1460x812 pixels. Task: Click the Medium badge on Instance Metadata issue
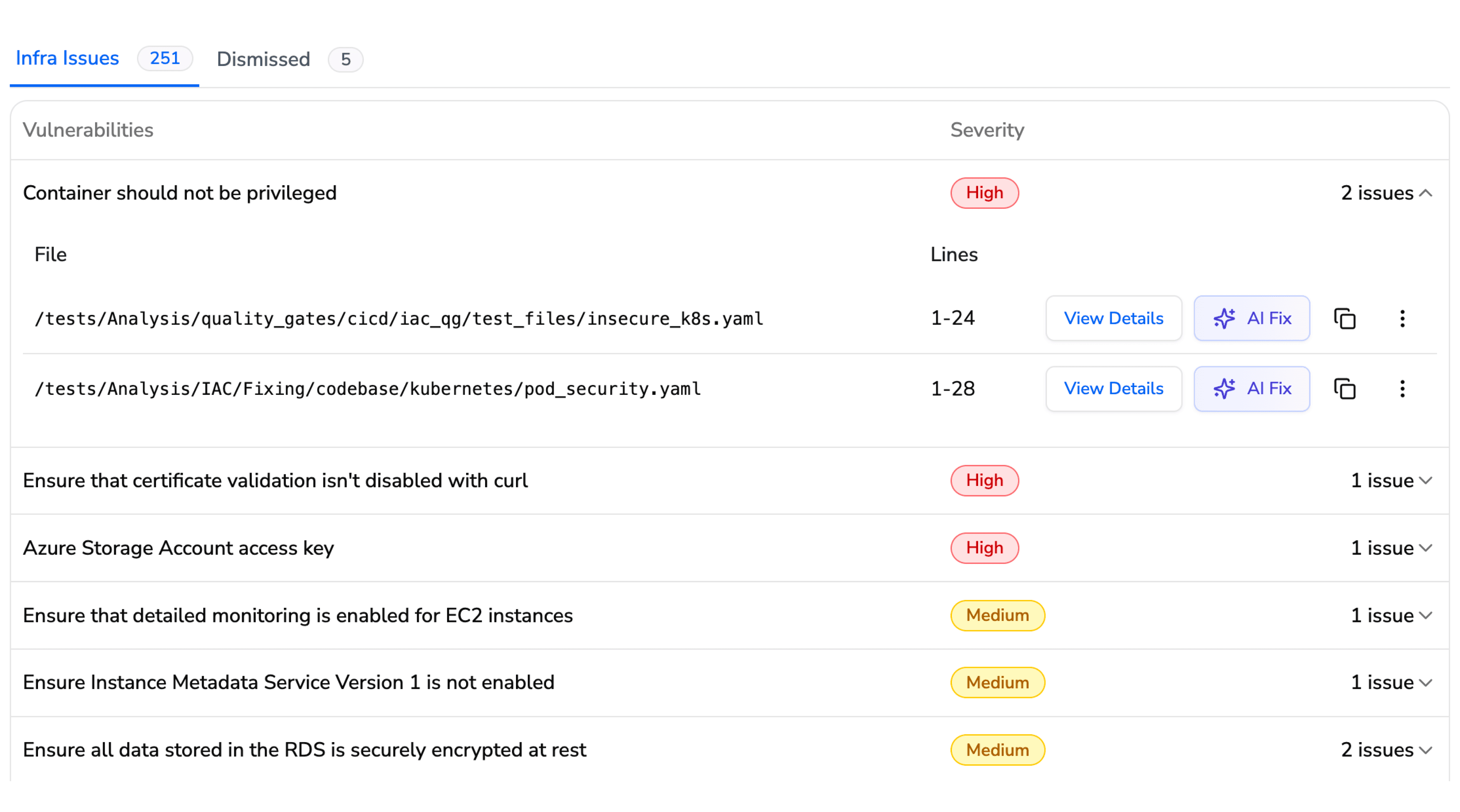[997, 682]
